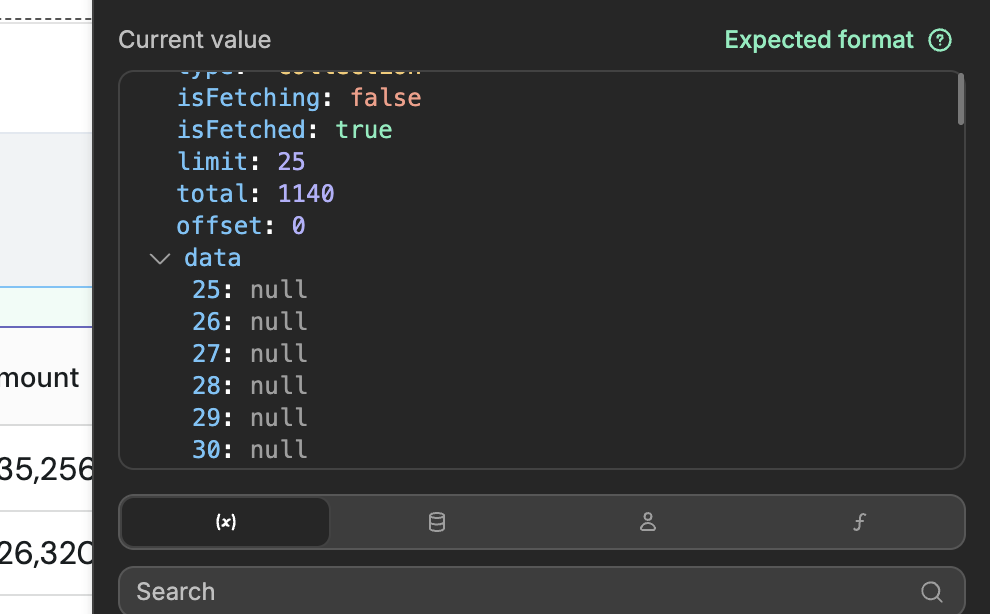Open the database data tab
Viewport: 990px width, 614px height.
point(437,522)
